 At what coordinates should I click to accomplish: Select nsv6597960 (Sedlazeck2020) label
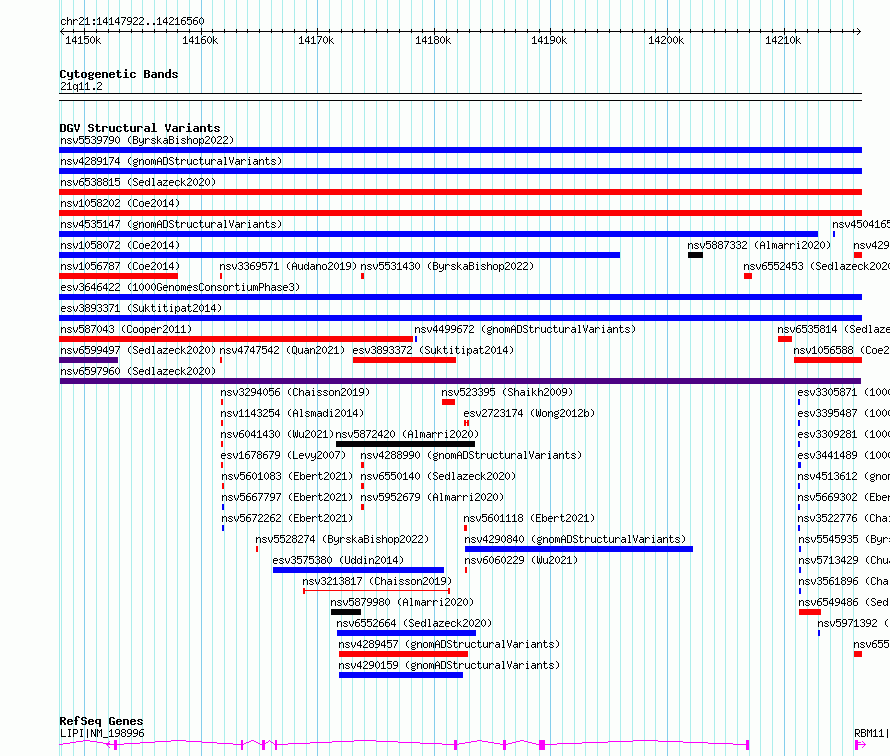pos(138,371)
